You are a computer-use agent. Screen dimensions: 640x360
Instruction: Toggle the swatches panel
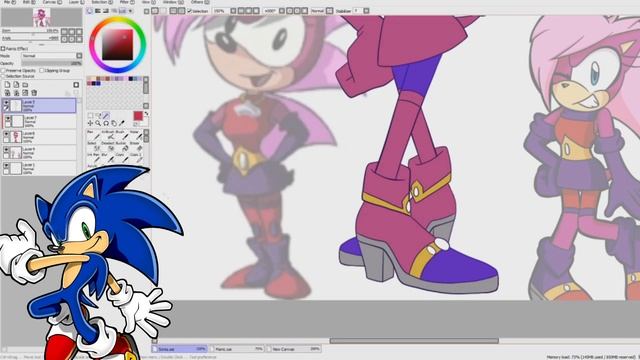[122, 11]
